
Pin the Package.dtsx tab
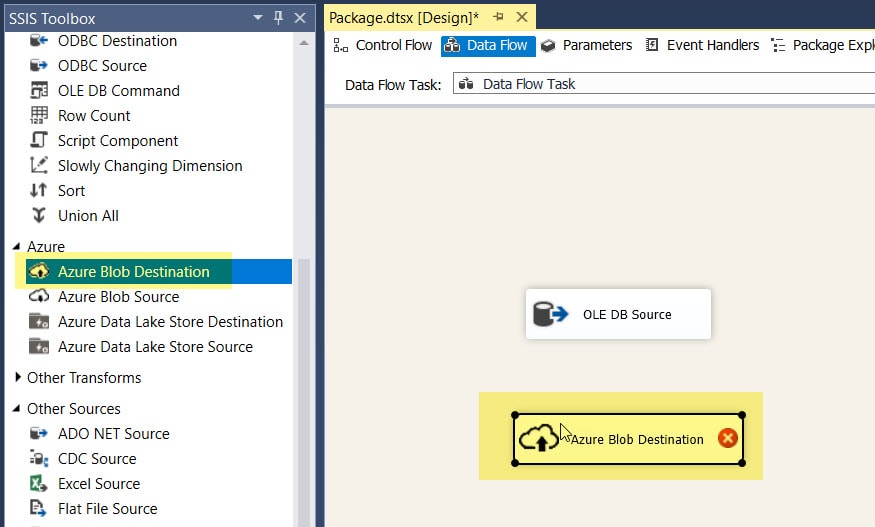[x=498, y=17]
